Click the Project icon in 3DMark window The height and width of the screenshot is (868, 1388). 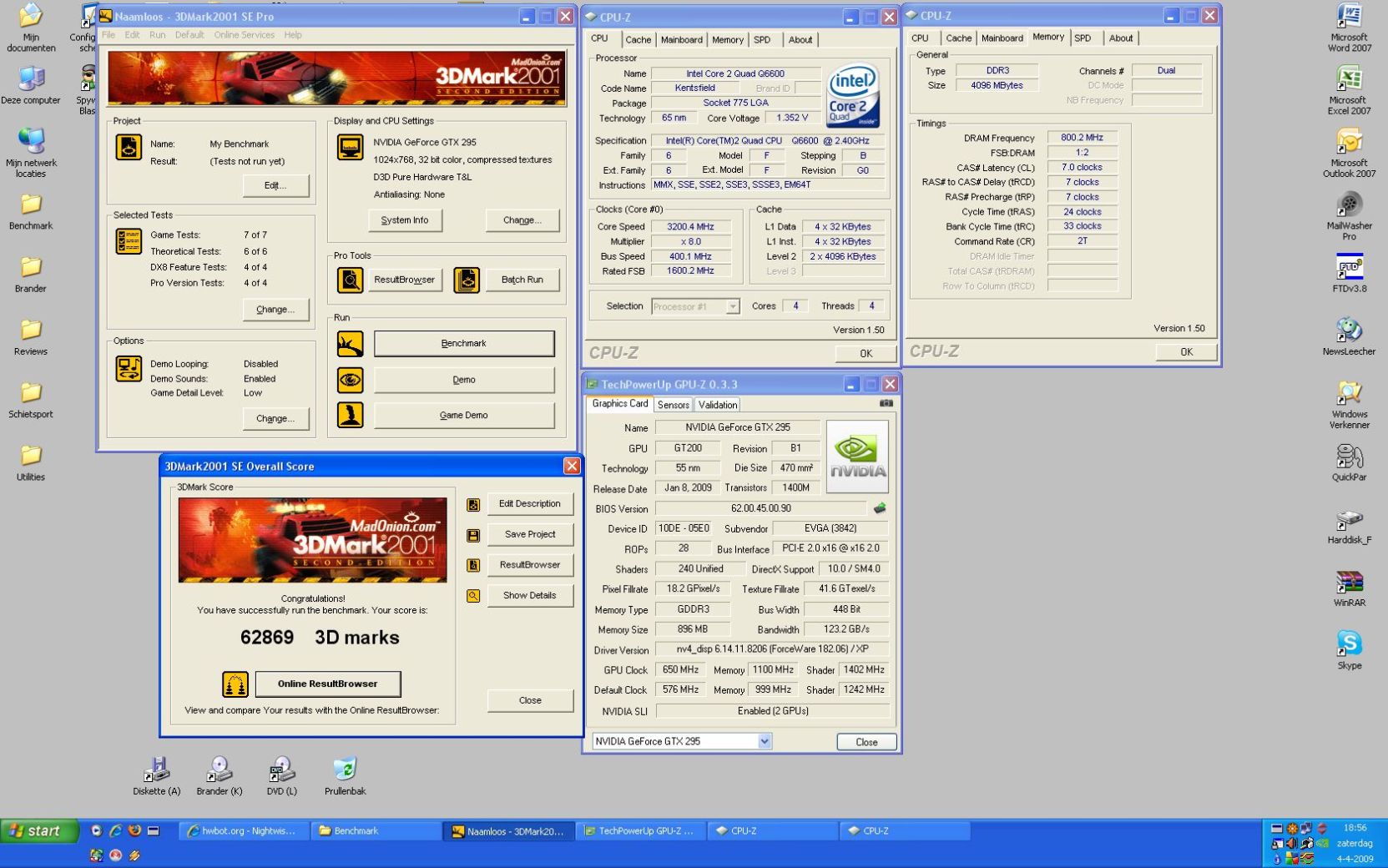(x=129, y=147)
